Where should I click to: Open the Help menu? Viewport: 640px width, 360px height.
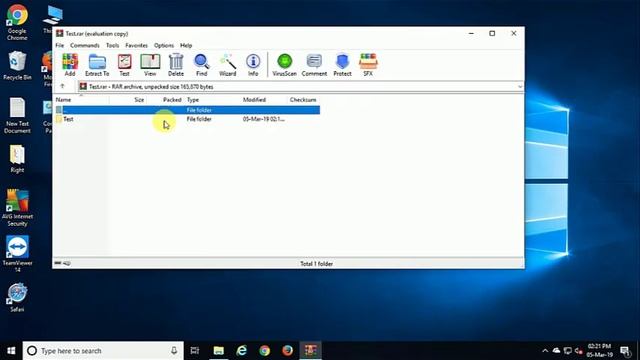[x=186, y=45]
